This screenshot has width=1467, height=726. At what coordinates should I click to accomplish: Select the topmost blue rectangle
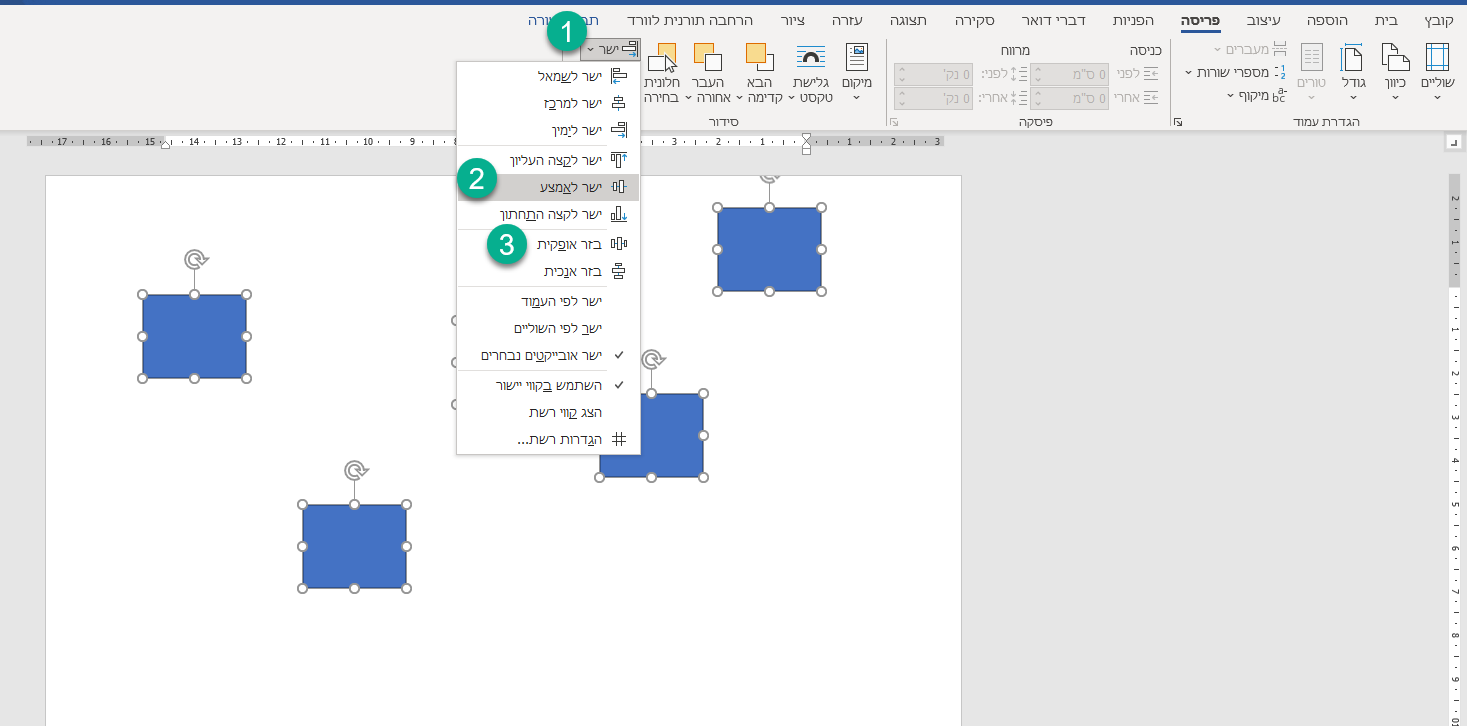pos(769,249)
